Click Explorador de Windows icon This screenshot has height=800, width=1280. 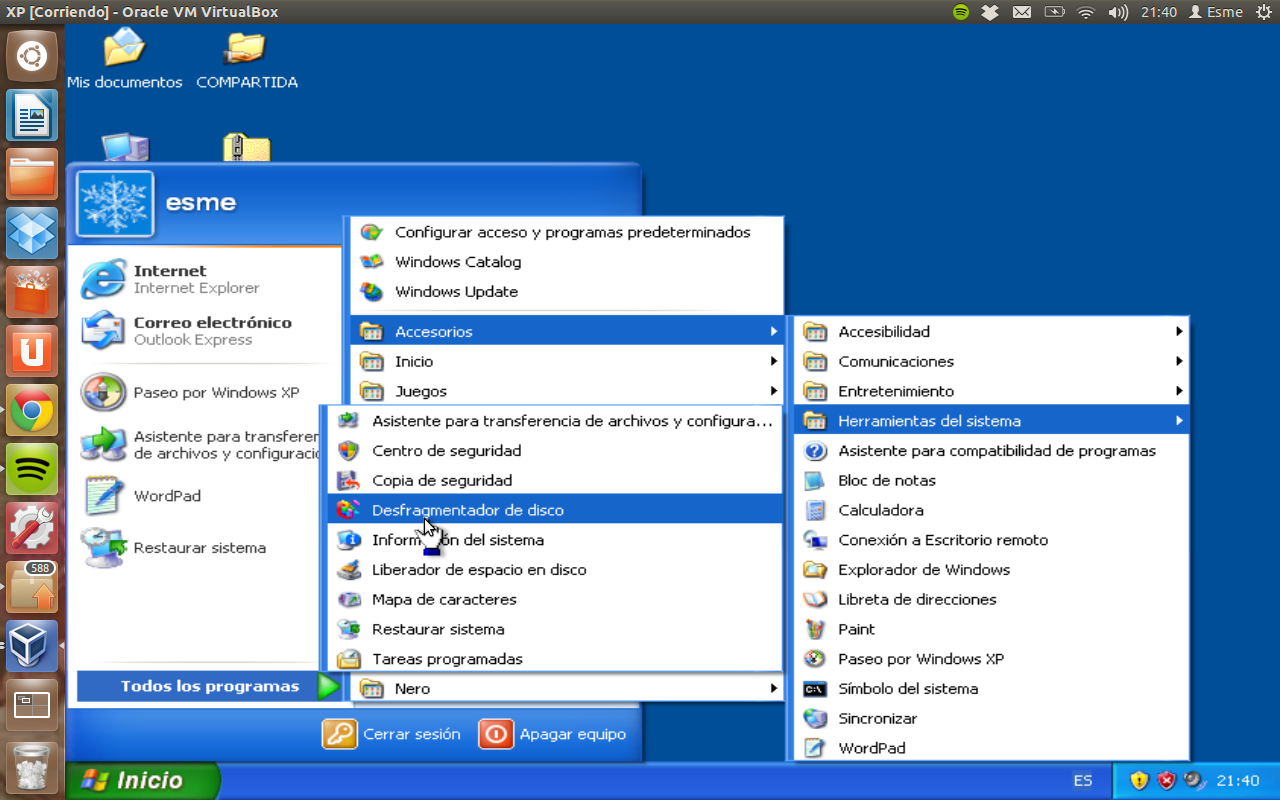point(816,570)
